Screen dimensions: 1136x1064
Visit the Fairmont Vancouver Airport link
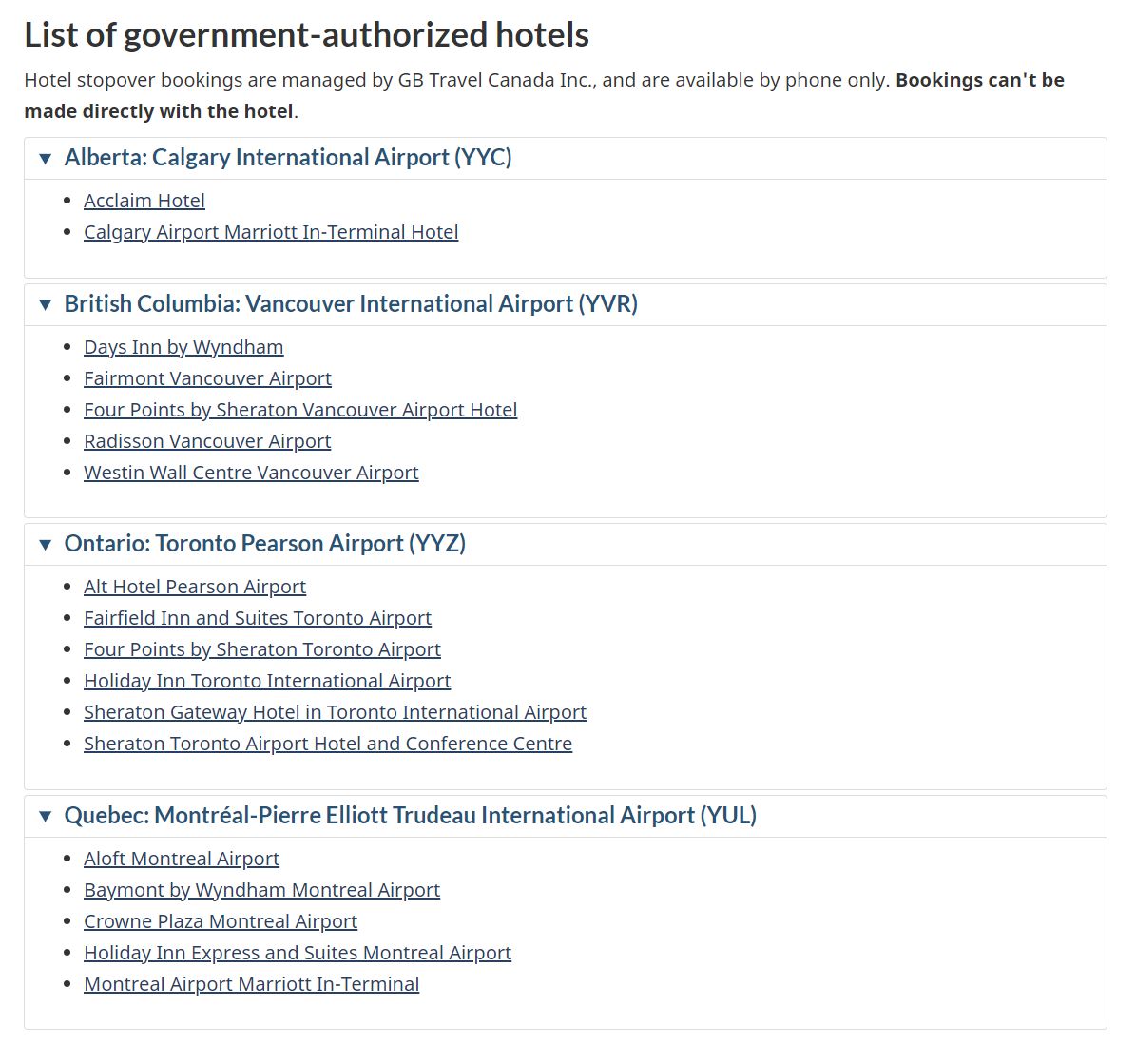pos(207,378)
